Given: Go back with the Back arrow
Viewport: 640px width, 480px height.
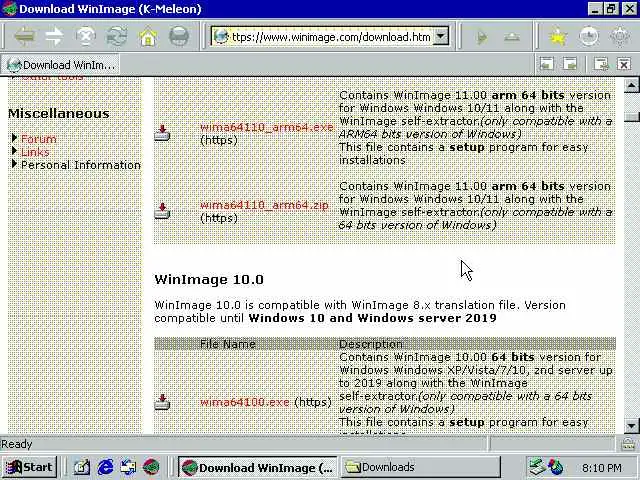Looking at the screenshot, I should (x=24, y=37).
